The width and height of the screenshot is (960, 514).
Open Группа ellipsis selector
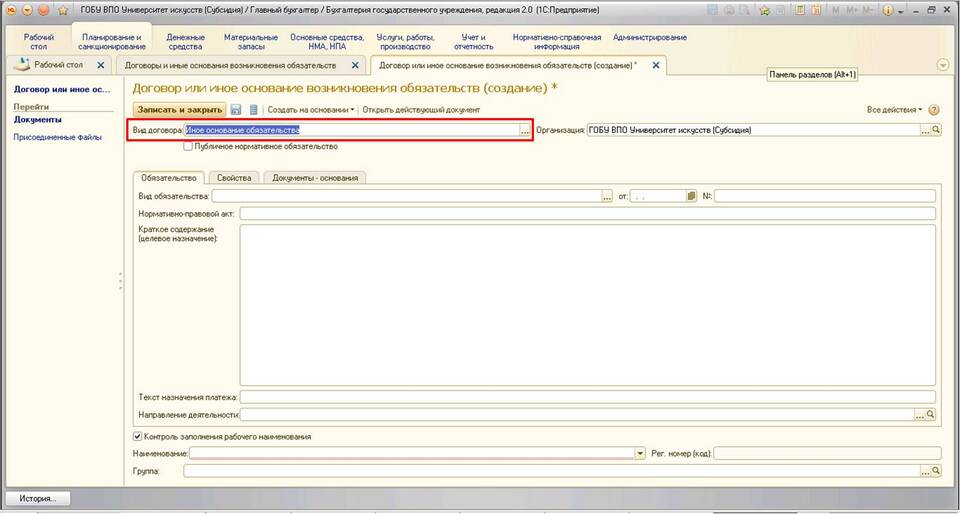tap(926, 471)
